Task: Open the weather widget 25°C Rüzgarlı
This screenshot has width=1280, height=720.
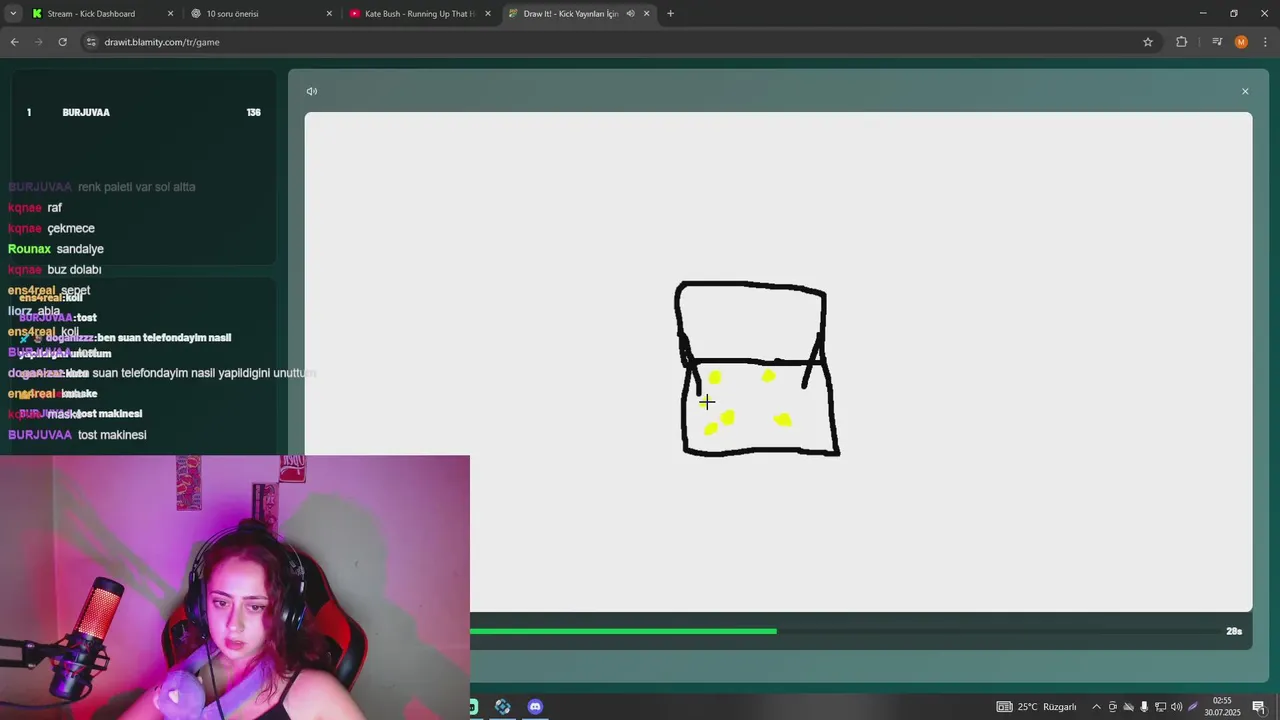Action: tap(1037, 707)
